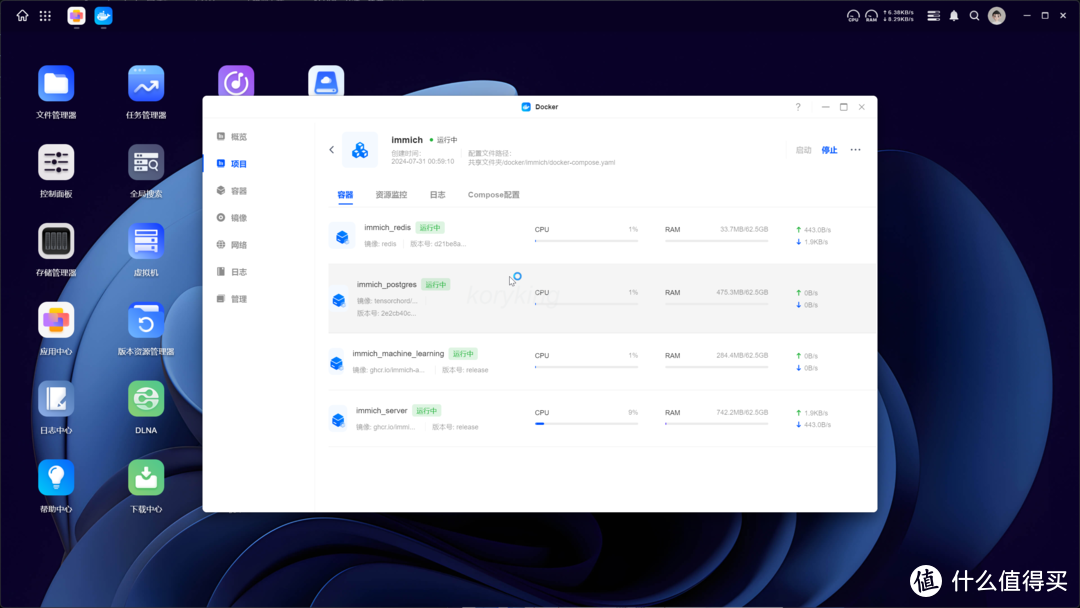Switch to the 容器 tab
1080x608 pixels.
point(345,195)
